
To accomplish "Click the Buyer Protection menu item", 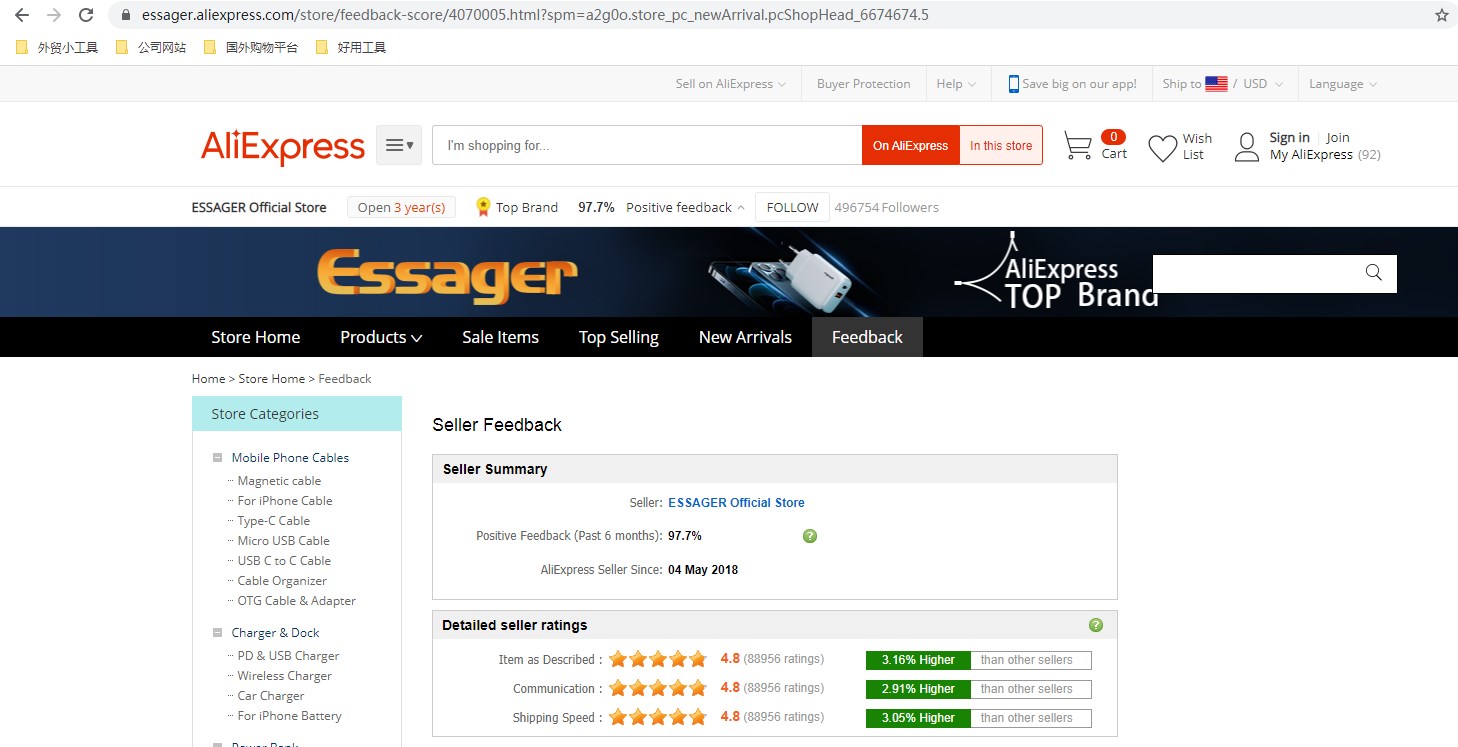I will point(863,84).
